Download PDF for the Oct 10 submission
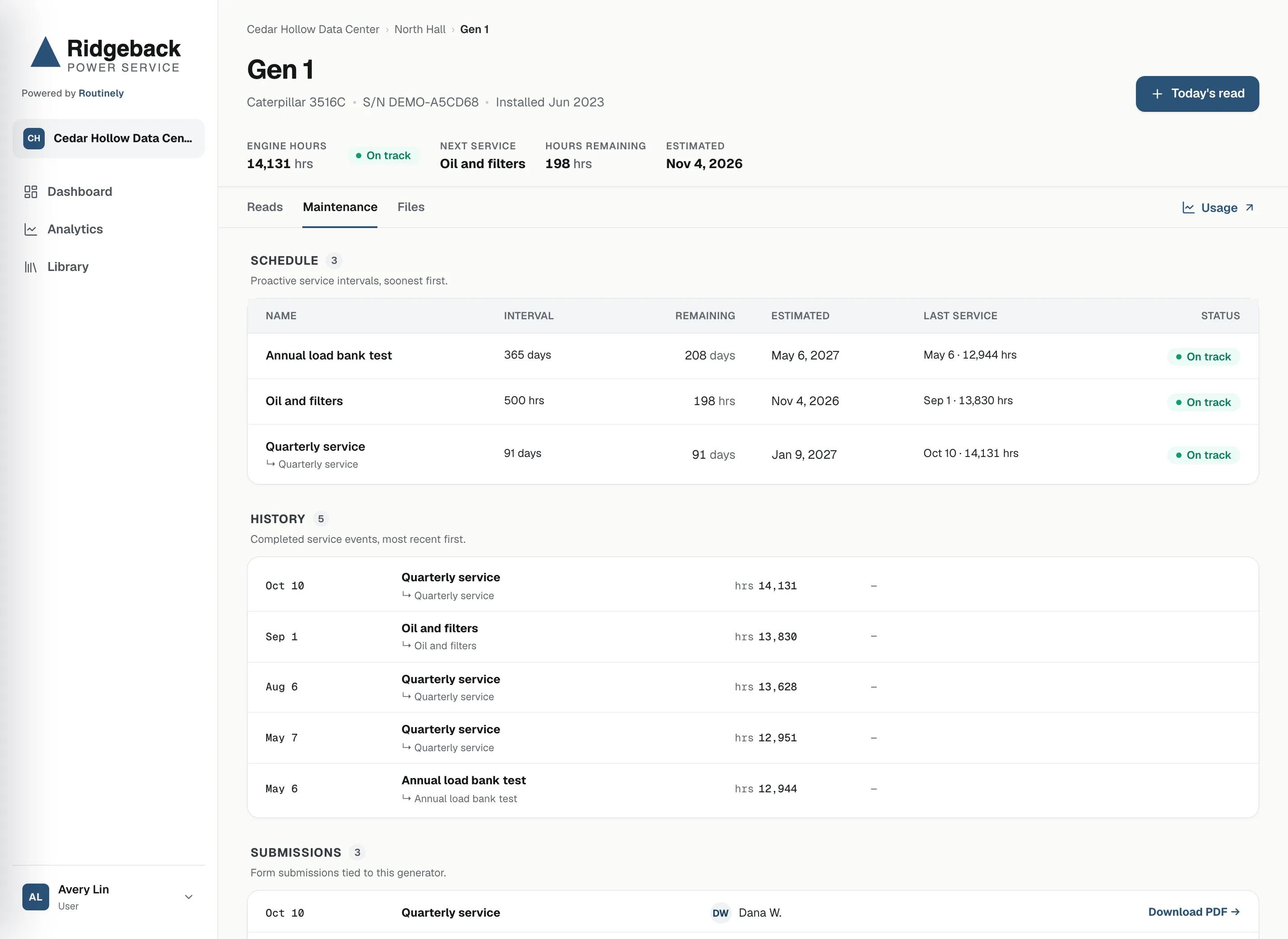Image resolution: width=1288 pixels, height=939 pixels. (1194, 912)
